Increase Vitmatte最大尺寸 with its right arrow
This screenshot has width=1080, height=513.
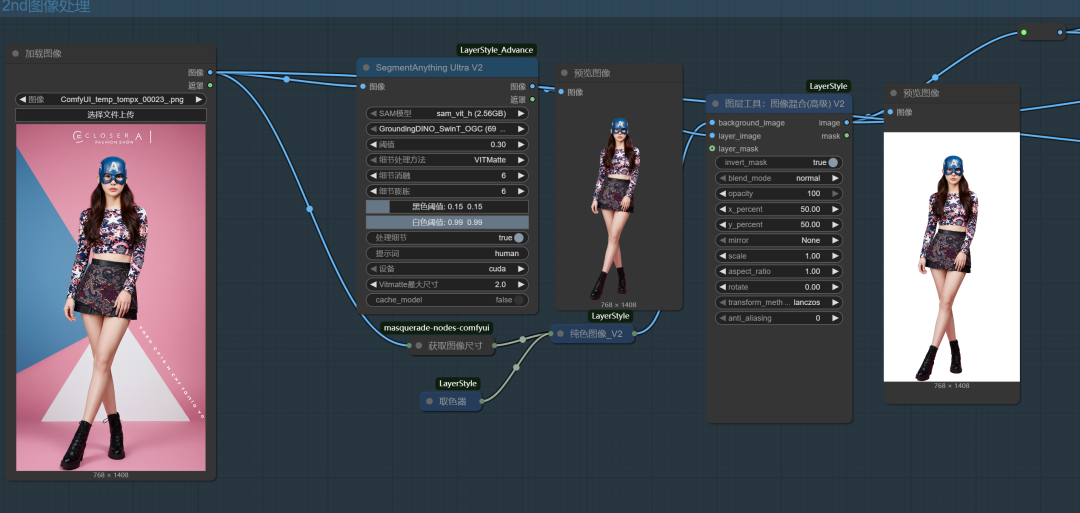(x=521, y=284)
